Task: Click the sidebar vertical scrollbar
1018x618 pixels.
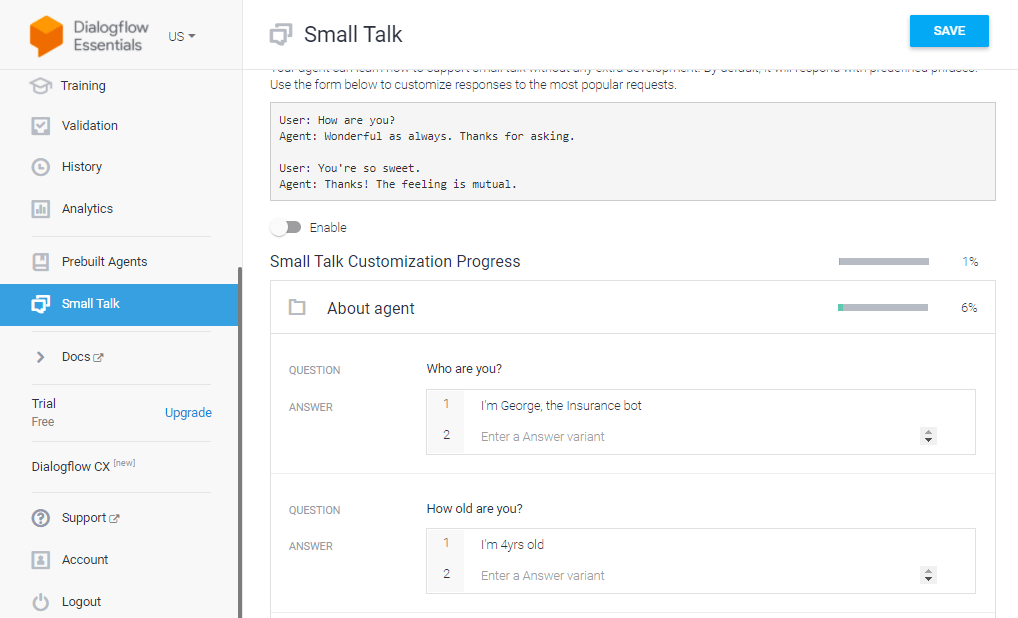Action: coord(240,441)
